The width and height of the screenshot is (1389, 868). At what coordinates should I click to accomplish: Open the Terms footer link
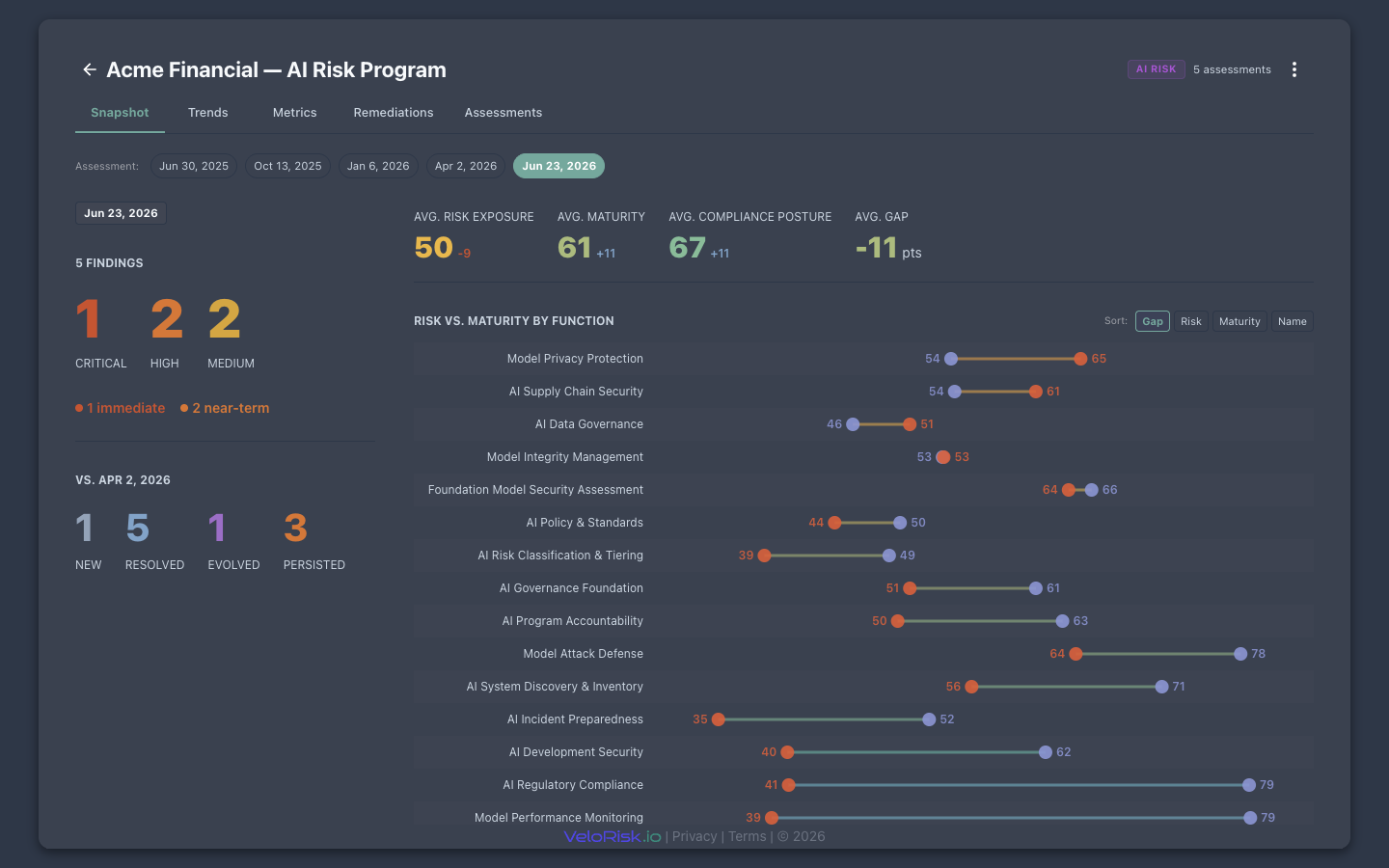748,836
